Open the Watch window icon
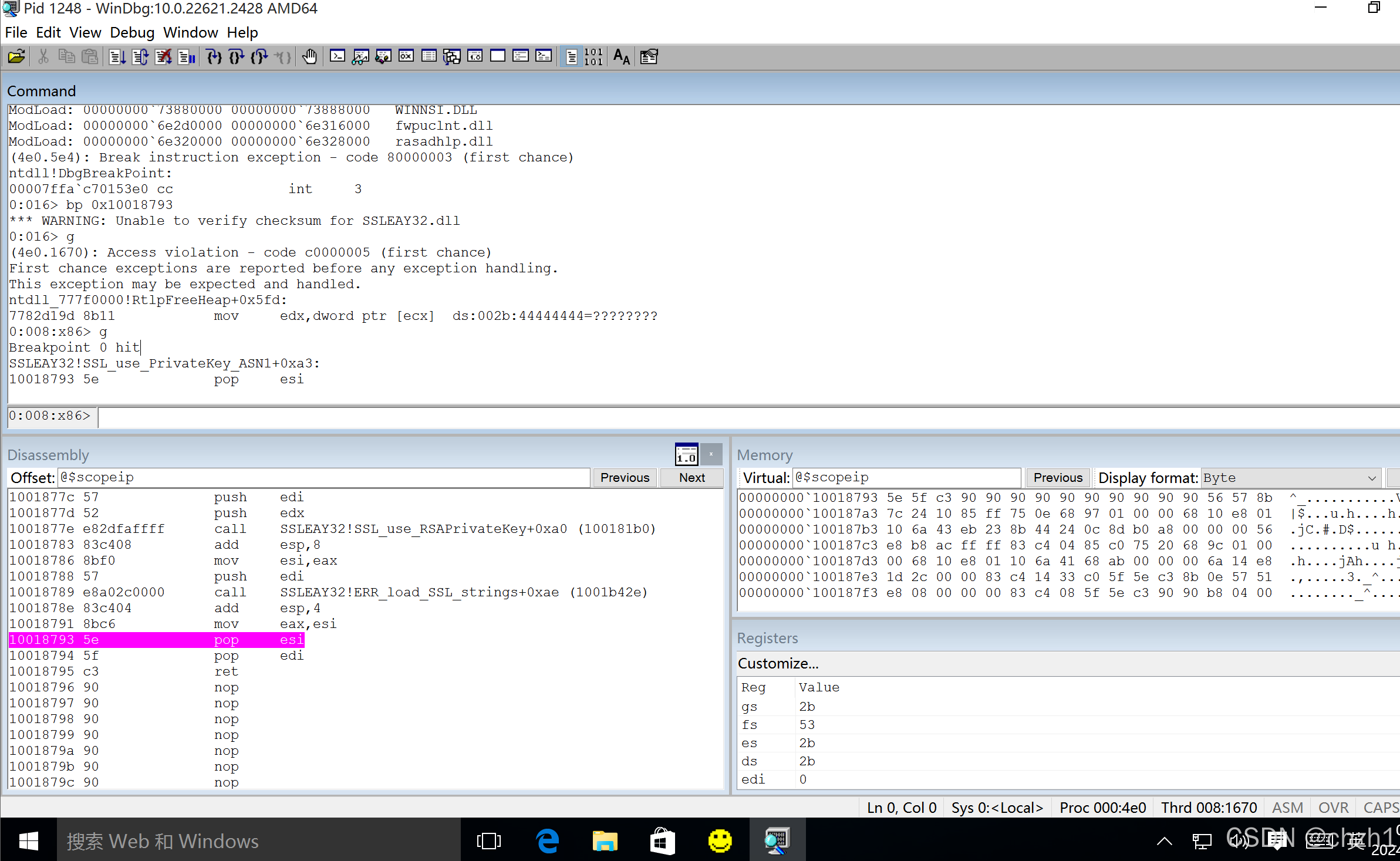1400x861 pixels. 360,56
